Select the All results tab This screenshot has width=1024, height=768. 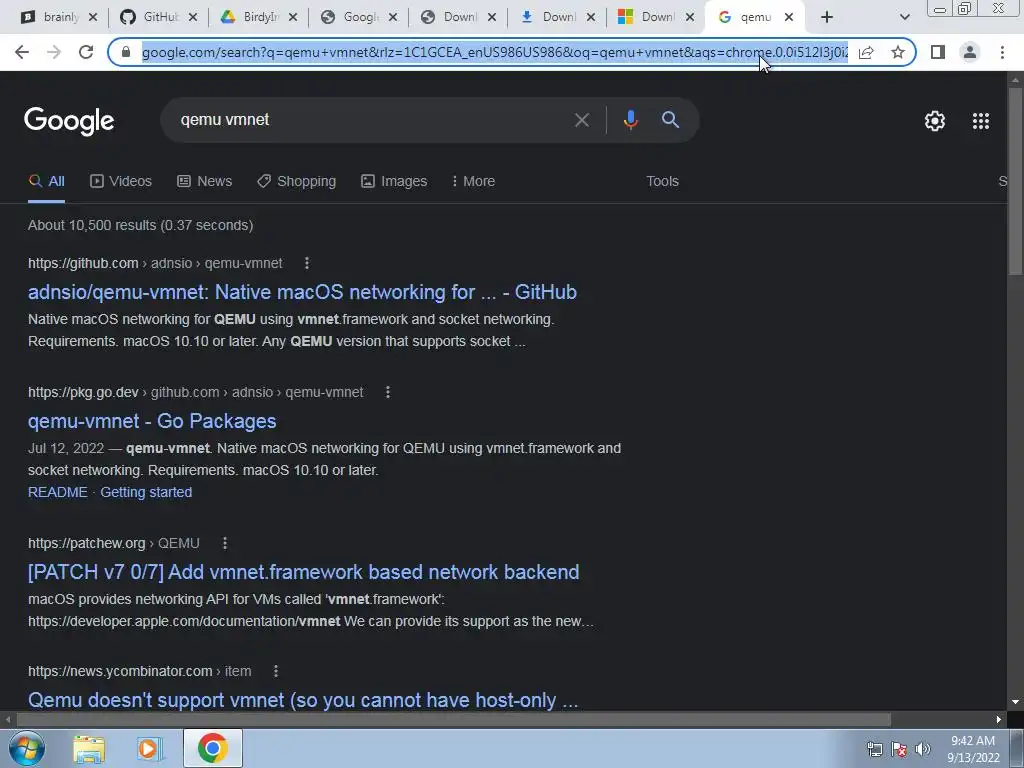tap(46, 181)
